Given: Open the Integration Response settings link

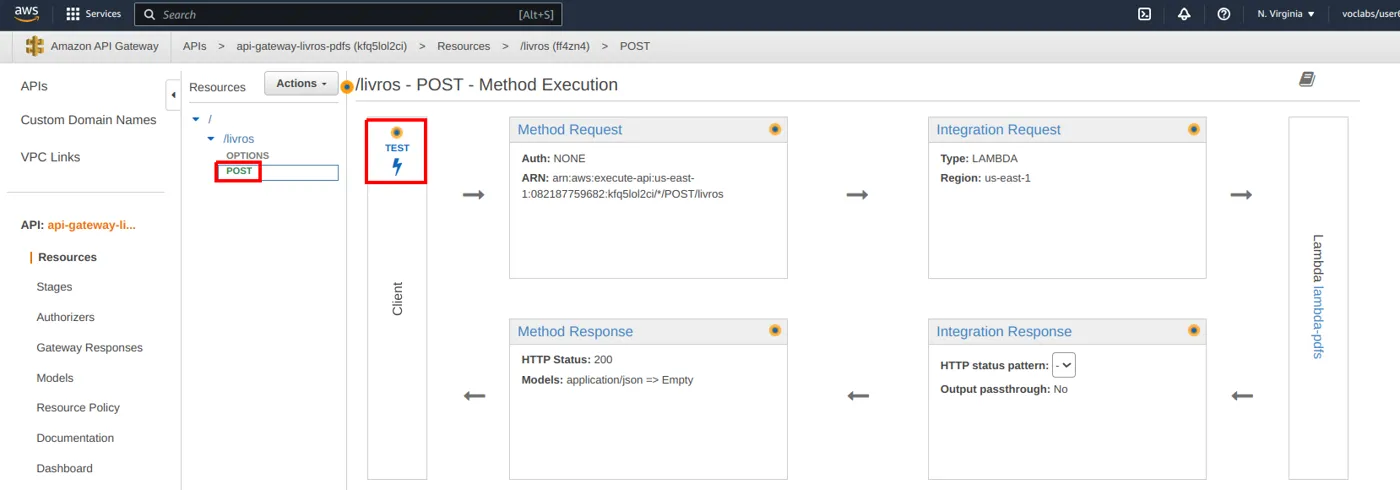Looking at the screenshot, I should [x=1004, y=332].
